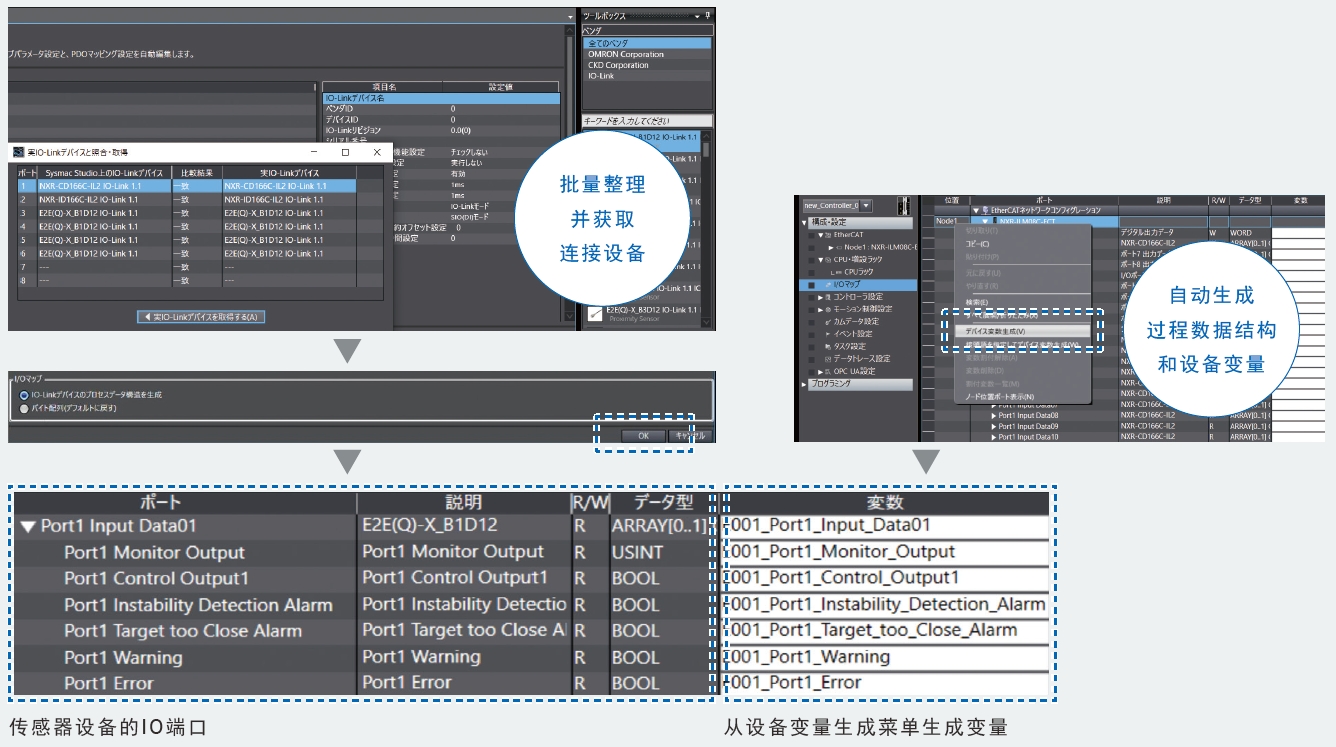Collapse the Port1 Input Data01 row
The width and height of the screenshot is (1336, 747).
pyautogui.click(x=27, y=526)
